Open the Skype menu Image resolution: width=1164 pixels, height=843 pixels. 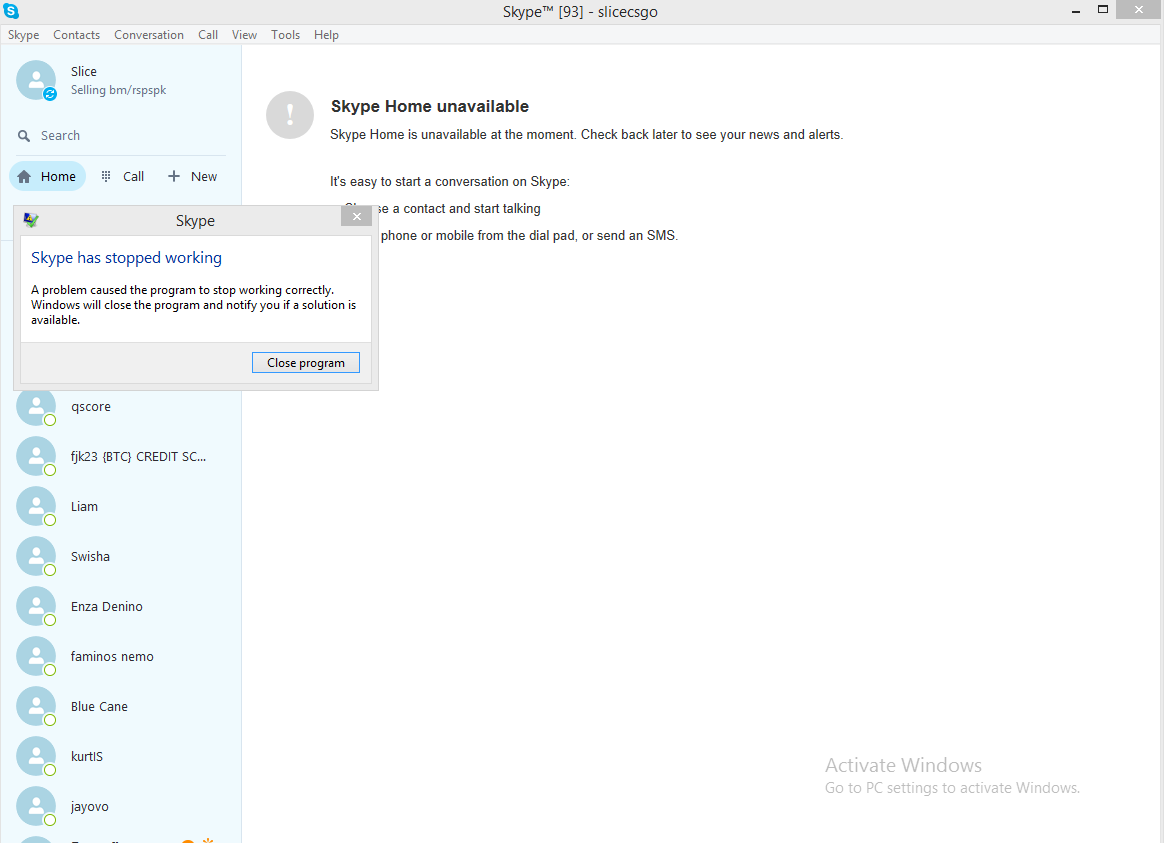24,35
